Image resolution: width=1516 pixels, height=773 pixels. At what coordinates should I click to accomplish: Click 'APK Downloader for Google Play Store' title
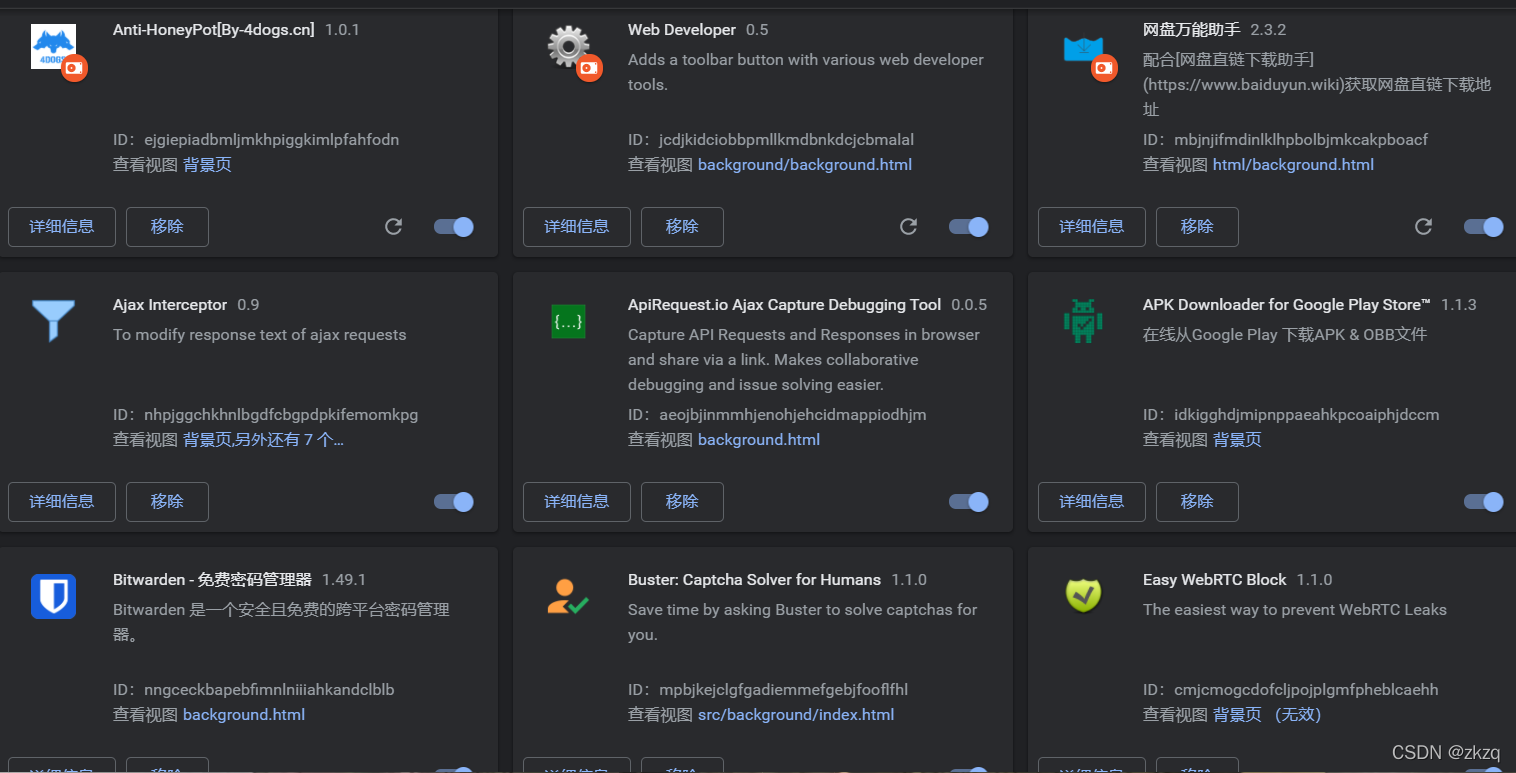(x=1287, y=305)
